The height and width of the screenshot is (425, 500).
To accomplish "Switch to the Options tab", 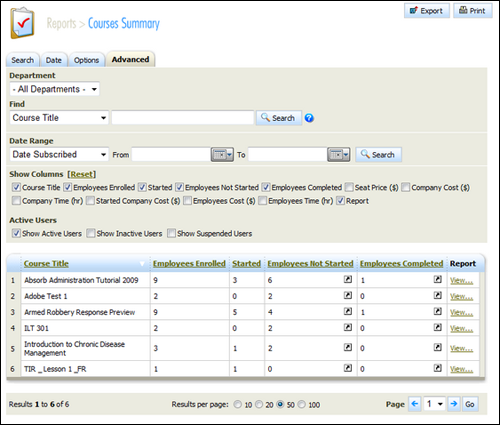I will 86,60.
